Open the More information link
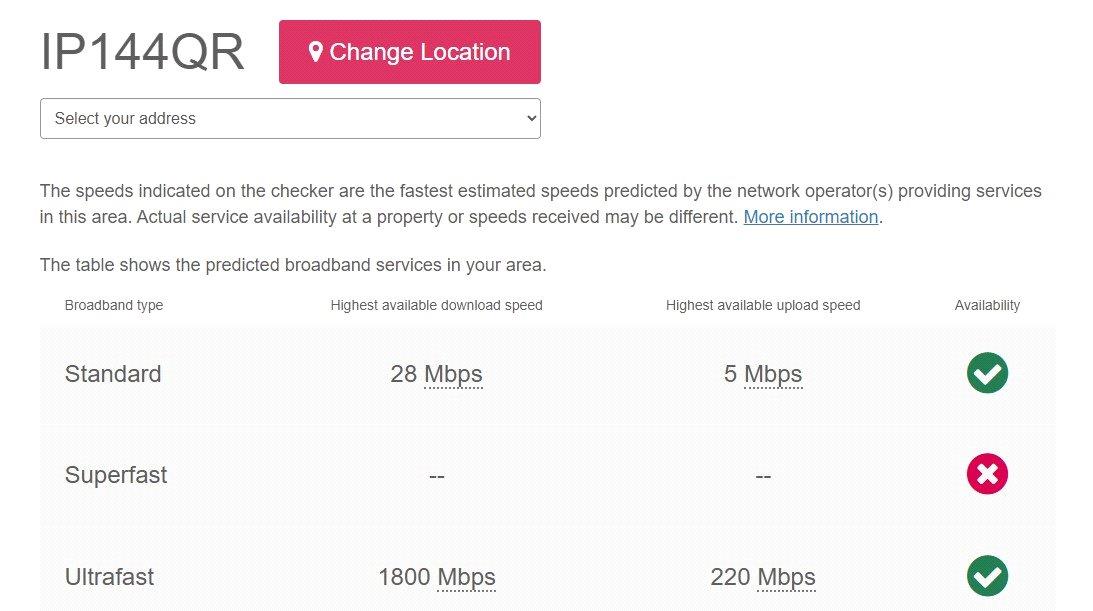Screen dimensions: 1093x611 [x=811, y=217]
